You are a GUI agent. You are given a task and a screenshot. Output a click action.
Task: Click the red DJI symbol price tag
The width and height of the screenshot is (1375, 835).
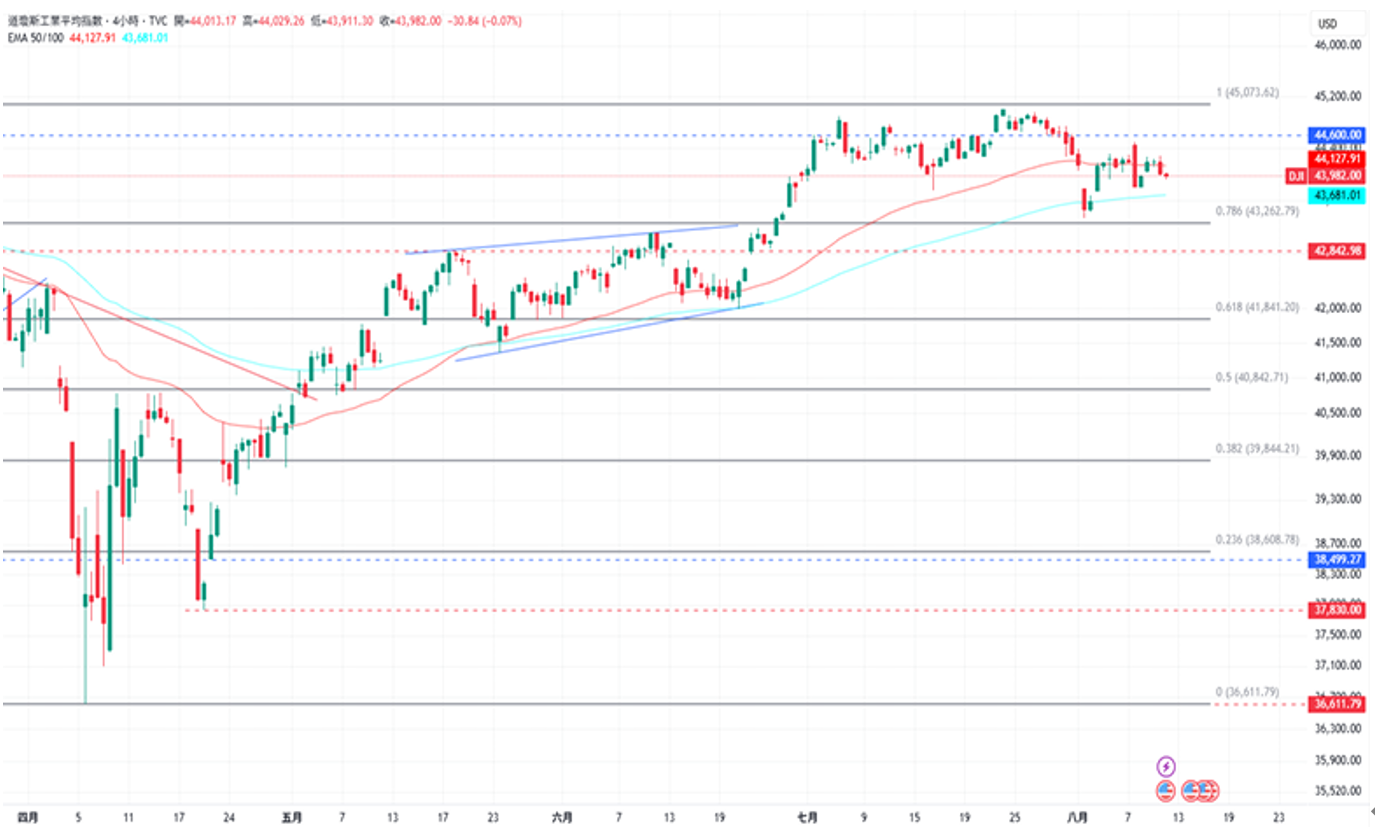tap(1296, 176)
